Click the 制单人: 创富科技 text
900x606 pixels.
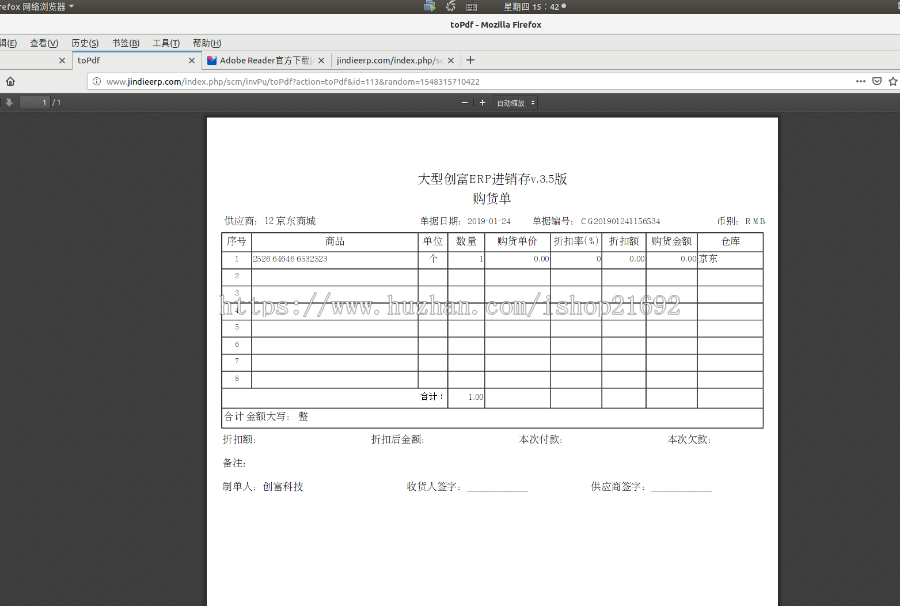click(x=262, y=487)
